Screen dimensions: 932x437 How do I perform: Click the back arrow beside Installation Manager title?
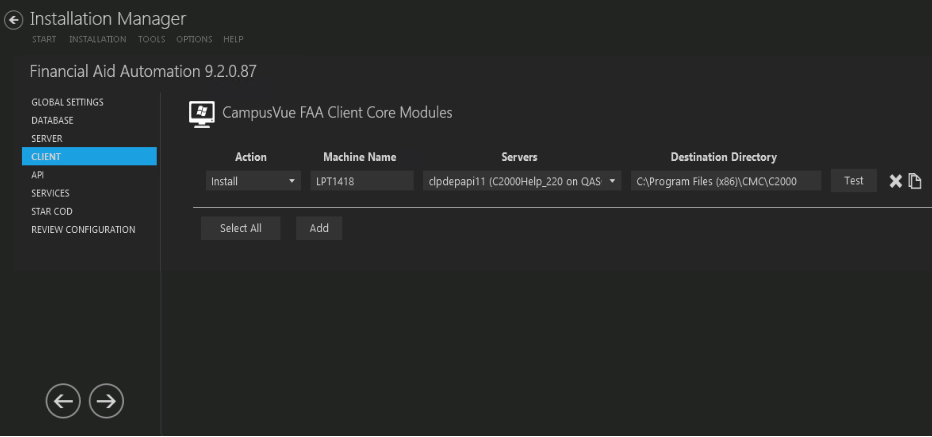tap(14, 20)
